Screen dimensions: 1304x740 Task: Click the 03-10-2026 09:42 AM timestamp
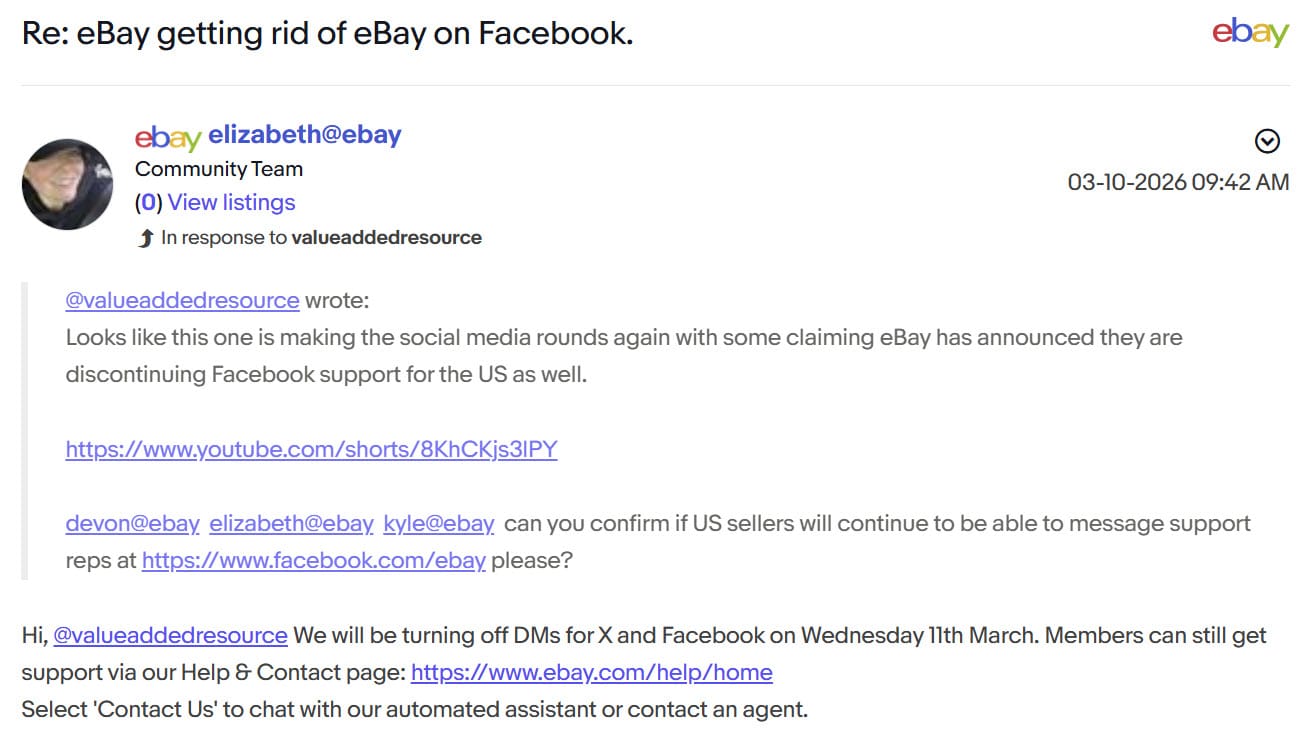[x=1178, y=182]
